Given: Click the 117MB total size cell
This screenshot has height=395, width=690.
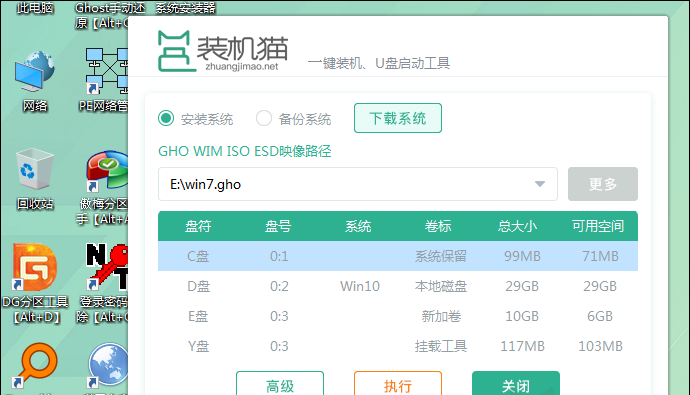Looking at the screenshot, I should pos(522,346).
